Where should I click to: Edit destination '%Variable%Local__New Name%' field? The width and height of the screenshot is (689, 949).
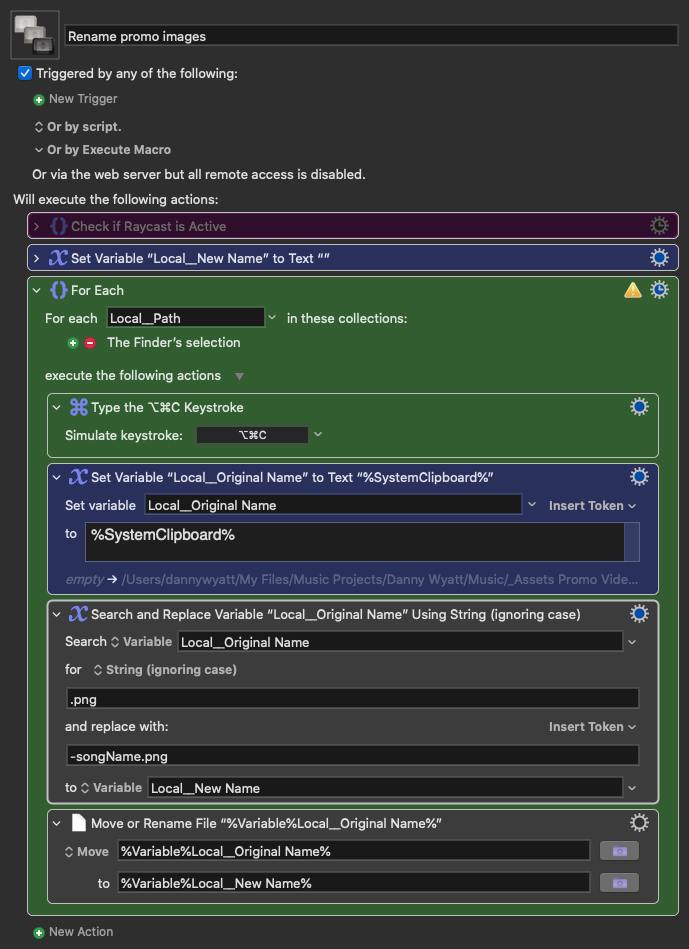pos(354,883)
